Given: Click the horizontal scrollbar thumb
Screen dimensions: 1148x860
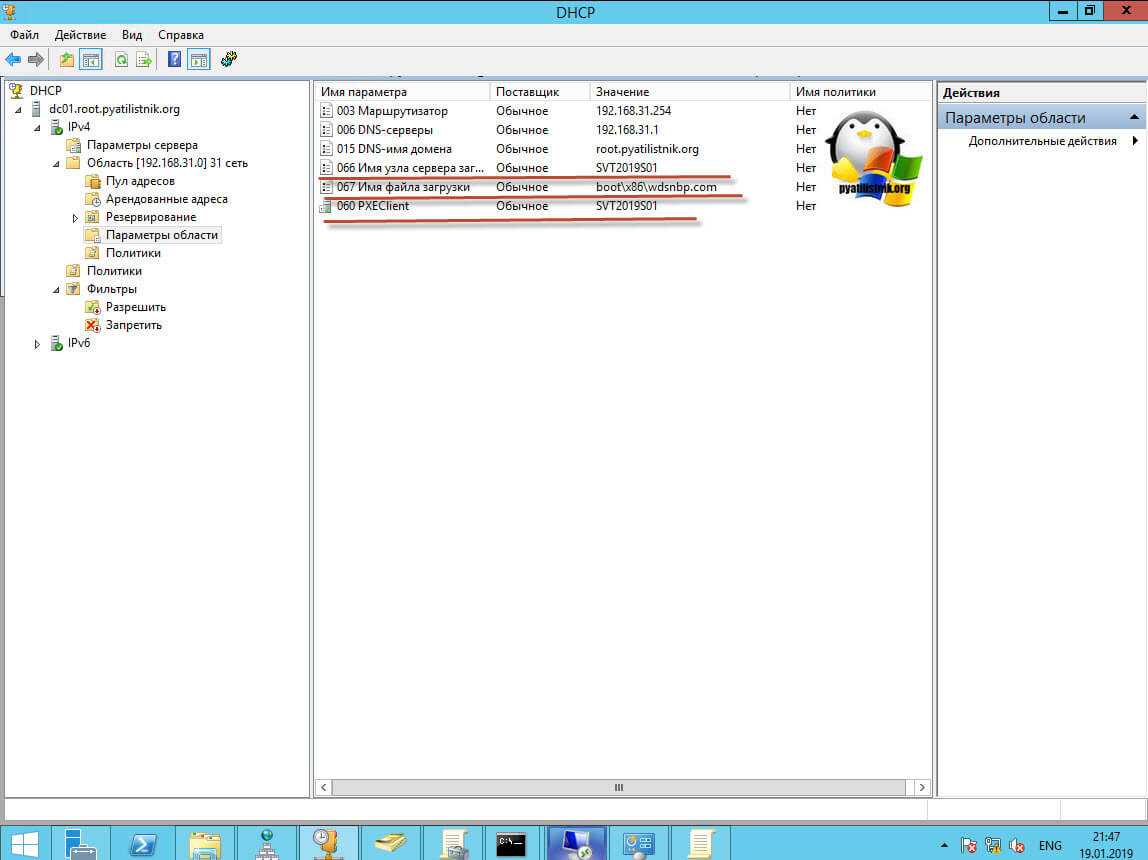Looking at the screenshot, I should click(x=619, y=788).
